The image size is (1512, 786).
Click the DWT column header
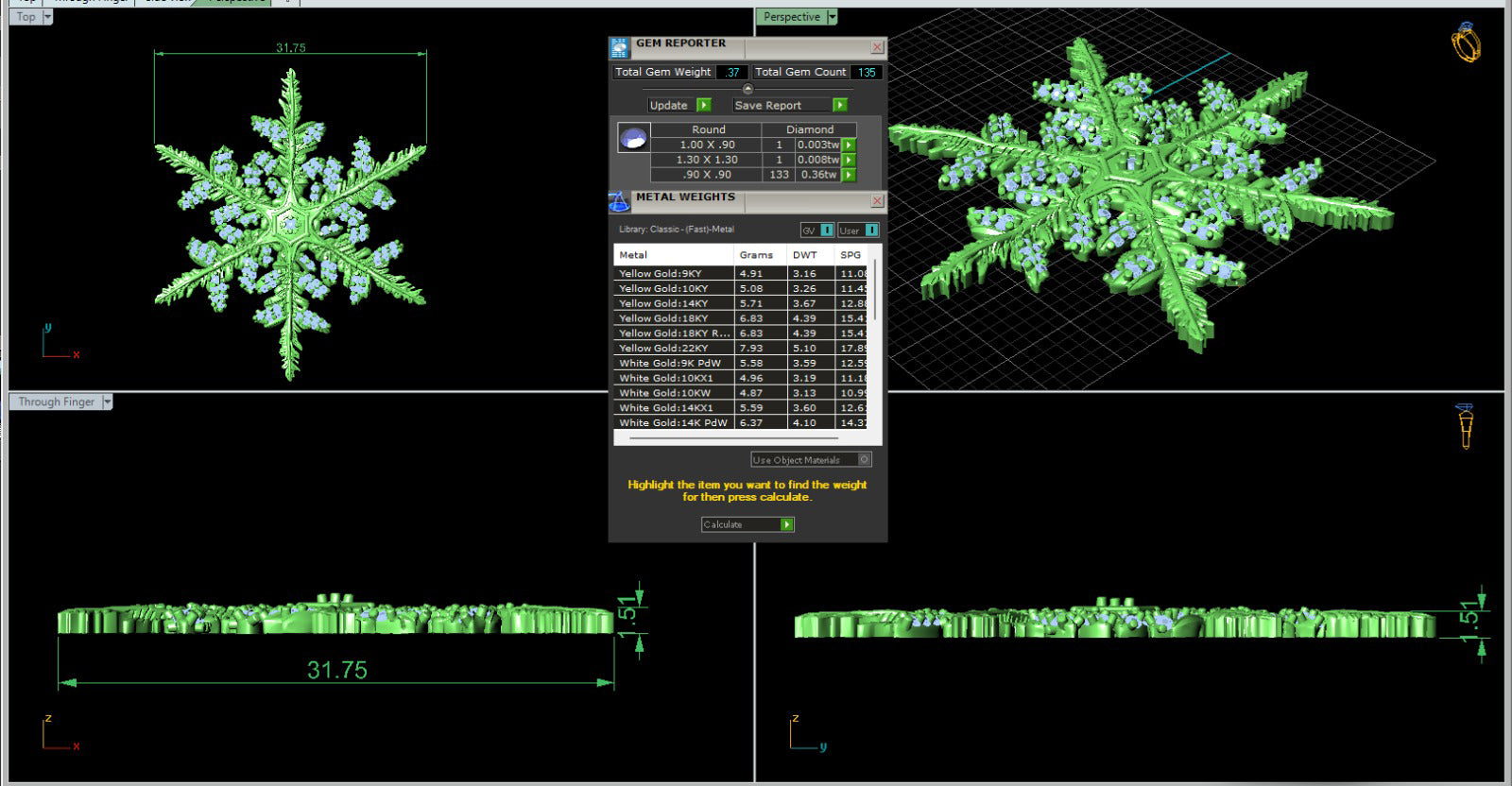click(x=811, y=255)
